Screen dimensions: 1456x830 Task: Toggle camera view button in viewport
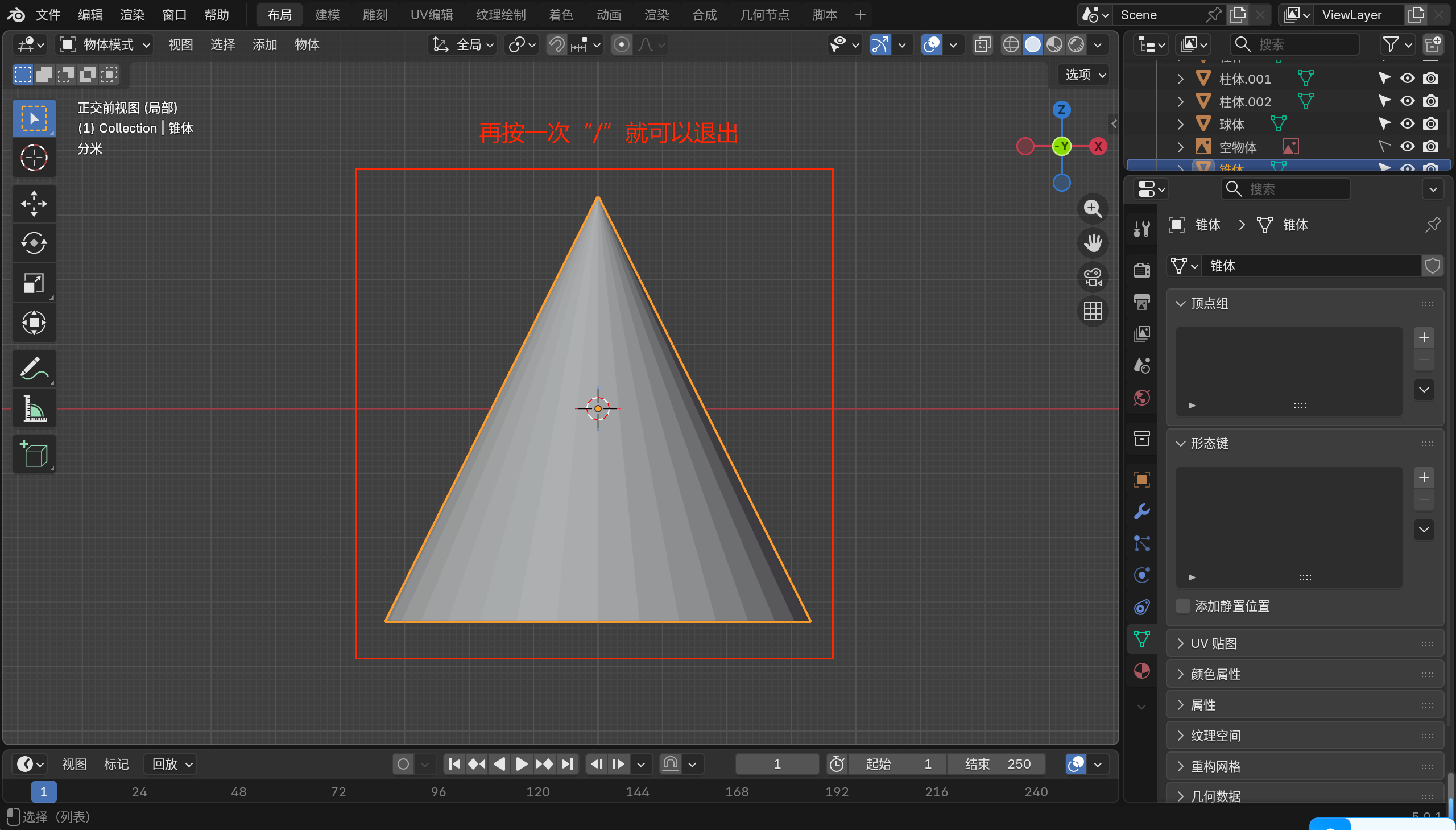point(1093,278)
